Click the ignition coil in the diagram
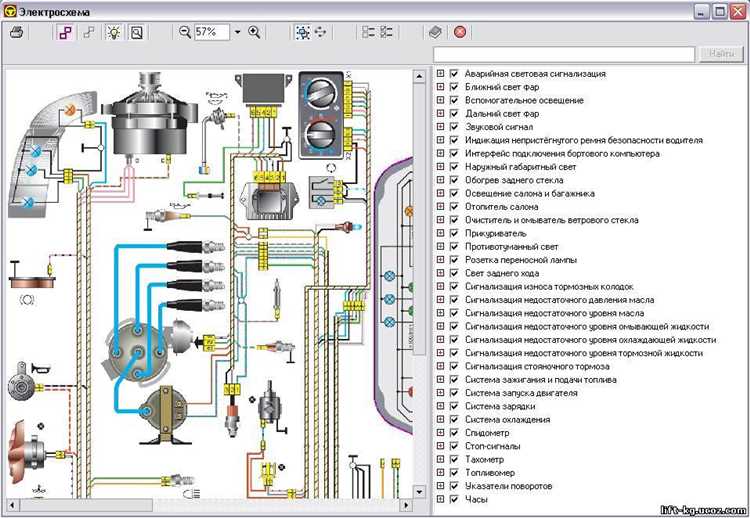The height and width of the screenshot is (518, 750). pyautogui.click(x=166, y=414)
